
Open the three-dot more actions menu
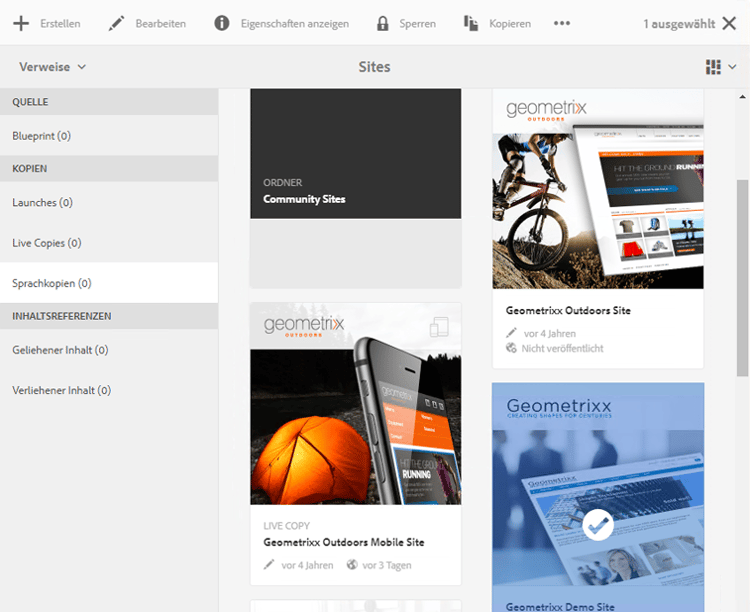562,23
